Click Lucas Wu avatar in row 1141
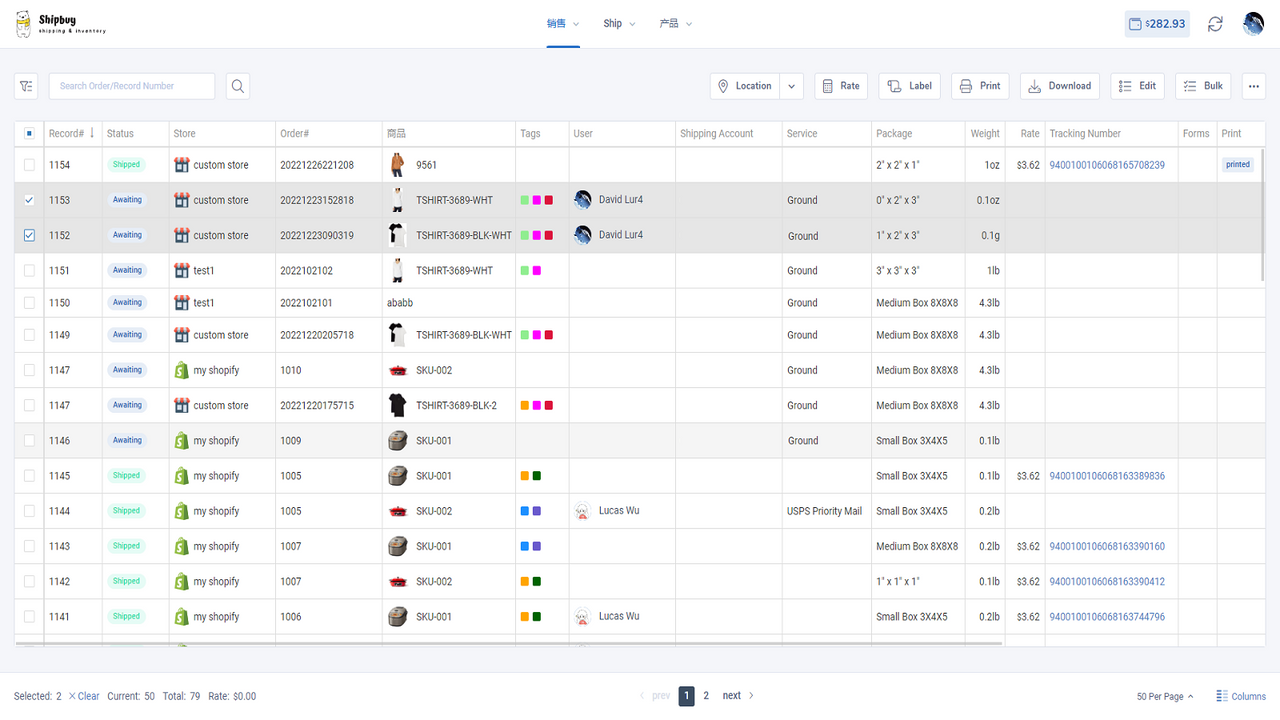Screen dimensions: 1280x720 tap(583, 616)
